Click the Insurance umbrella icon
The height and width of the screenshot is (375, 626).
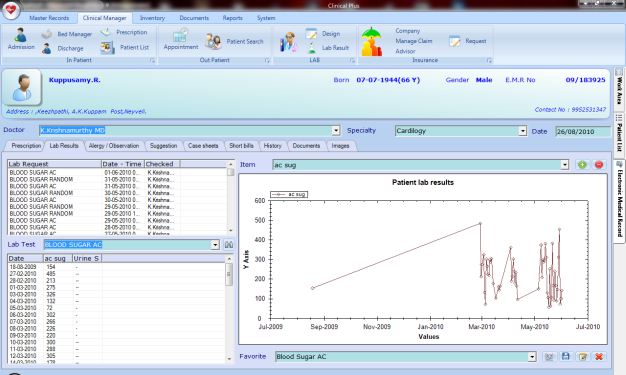tap(371, 42)
